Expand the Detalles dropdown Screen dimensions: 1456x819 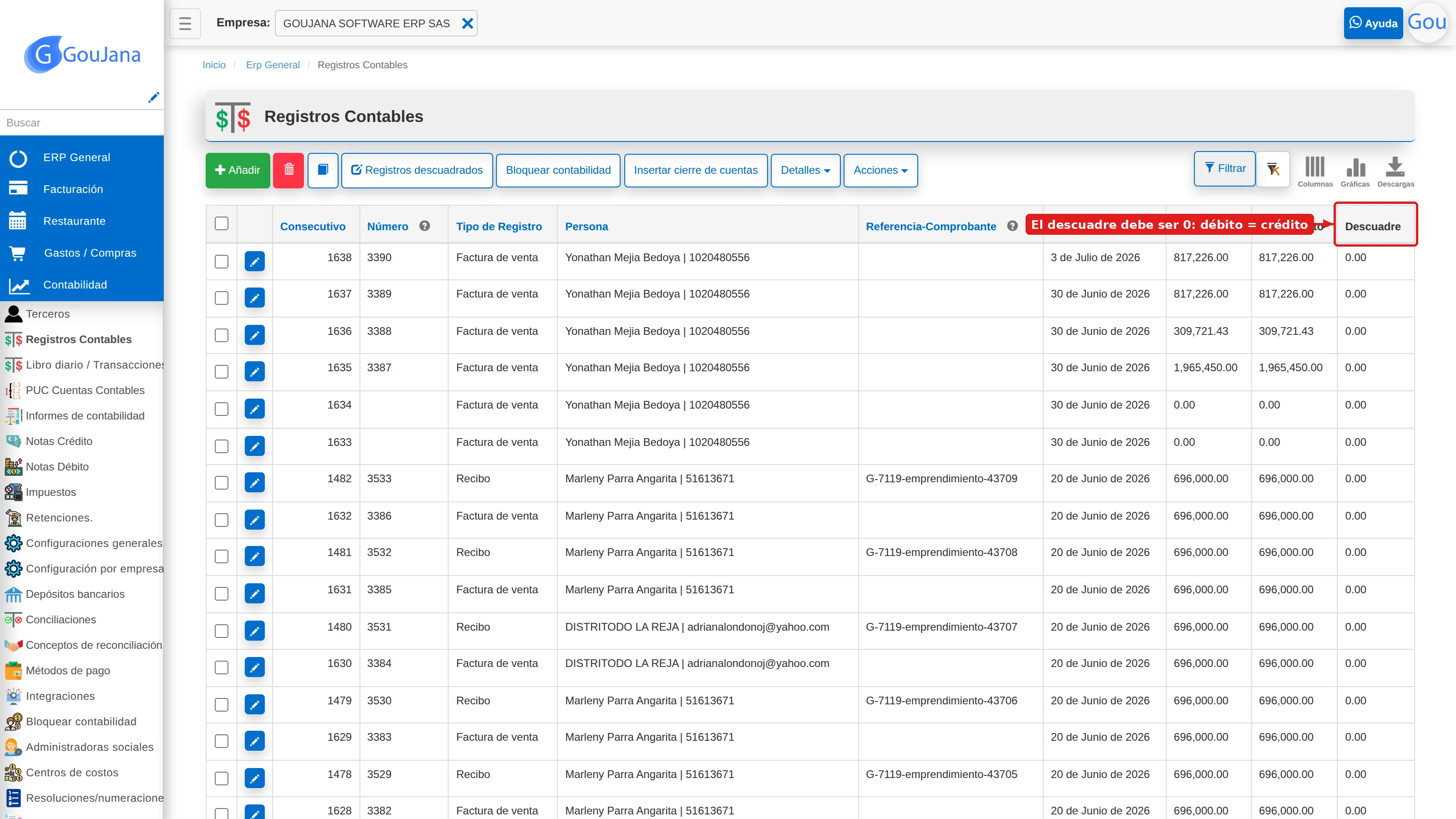(x=805, y=170)
